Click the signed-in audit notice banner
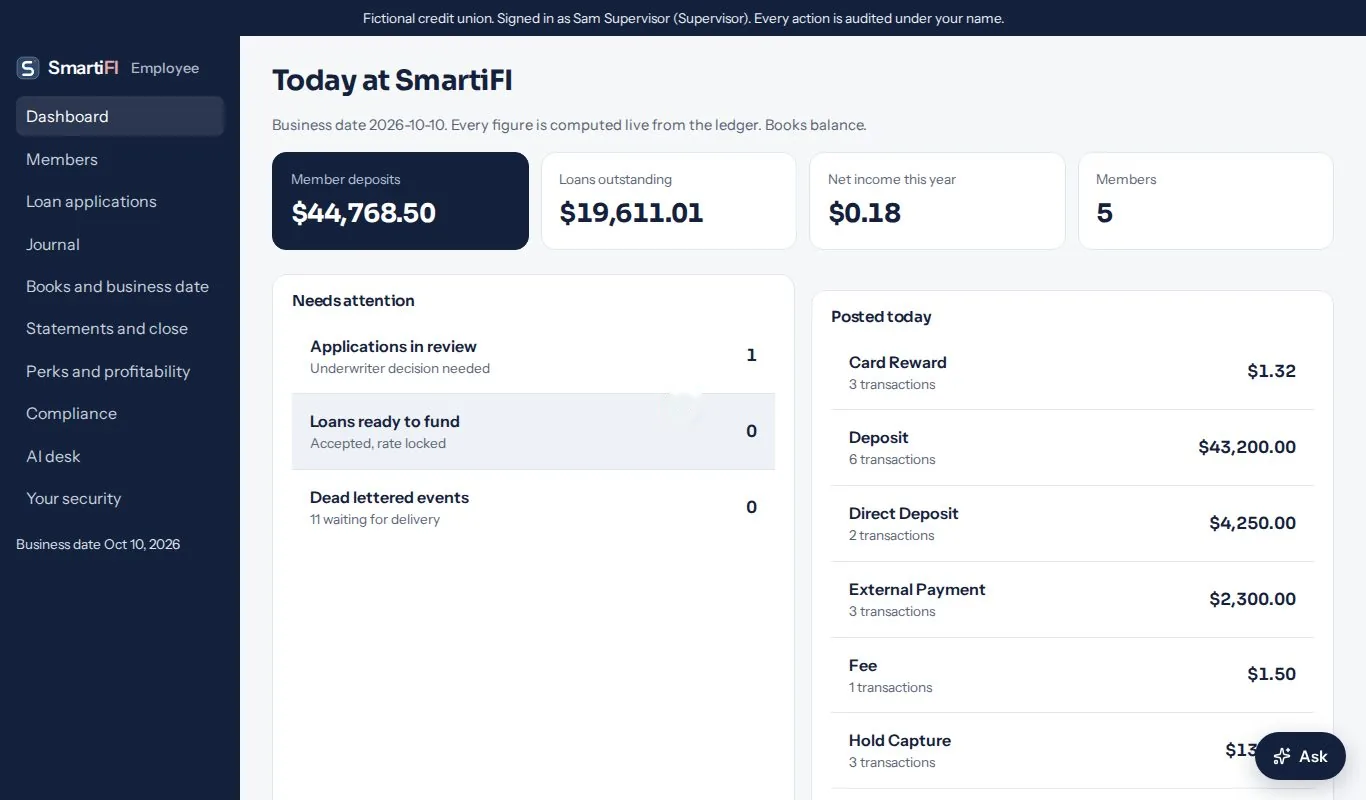This screenshot has height=800, width=1366. point(683,18)
